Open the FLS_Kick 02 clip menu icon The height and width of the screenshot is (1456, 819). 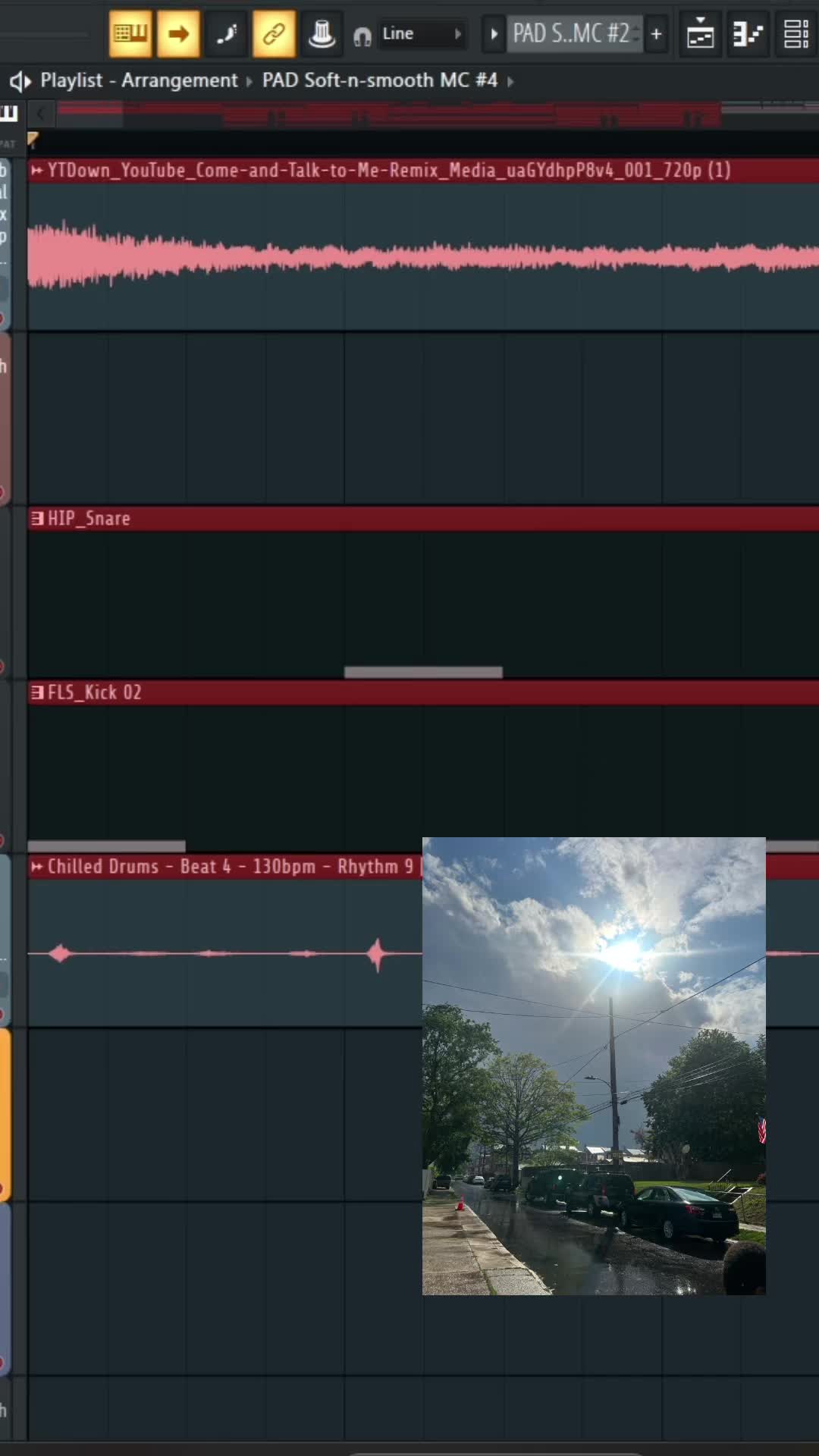point(36,692)
